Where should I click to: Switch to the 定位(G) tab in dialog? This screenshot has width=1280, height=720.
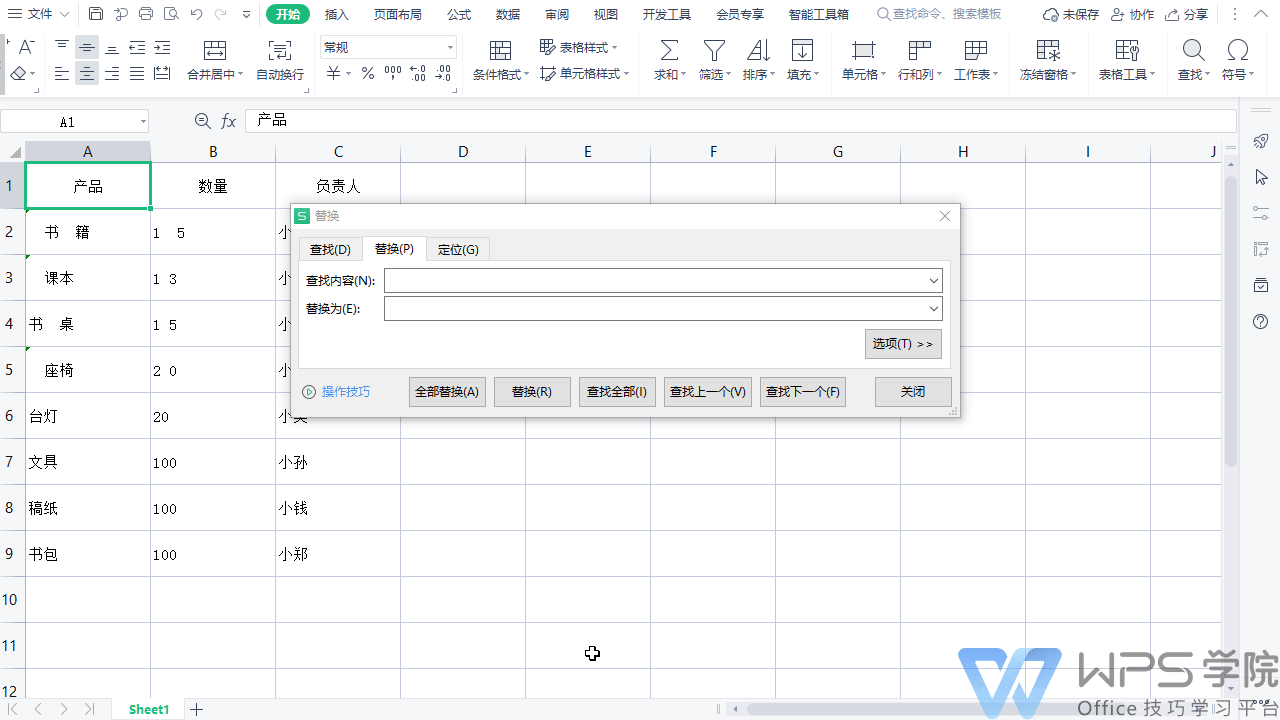(458, 250)
